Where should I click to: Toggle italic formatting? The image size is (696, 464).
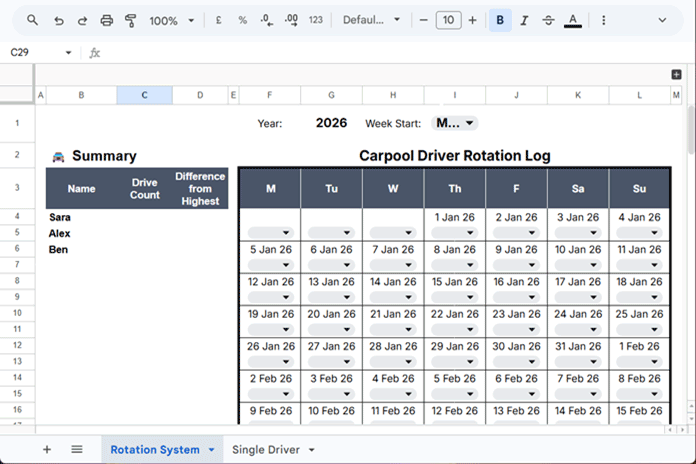(524, 20)
